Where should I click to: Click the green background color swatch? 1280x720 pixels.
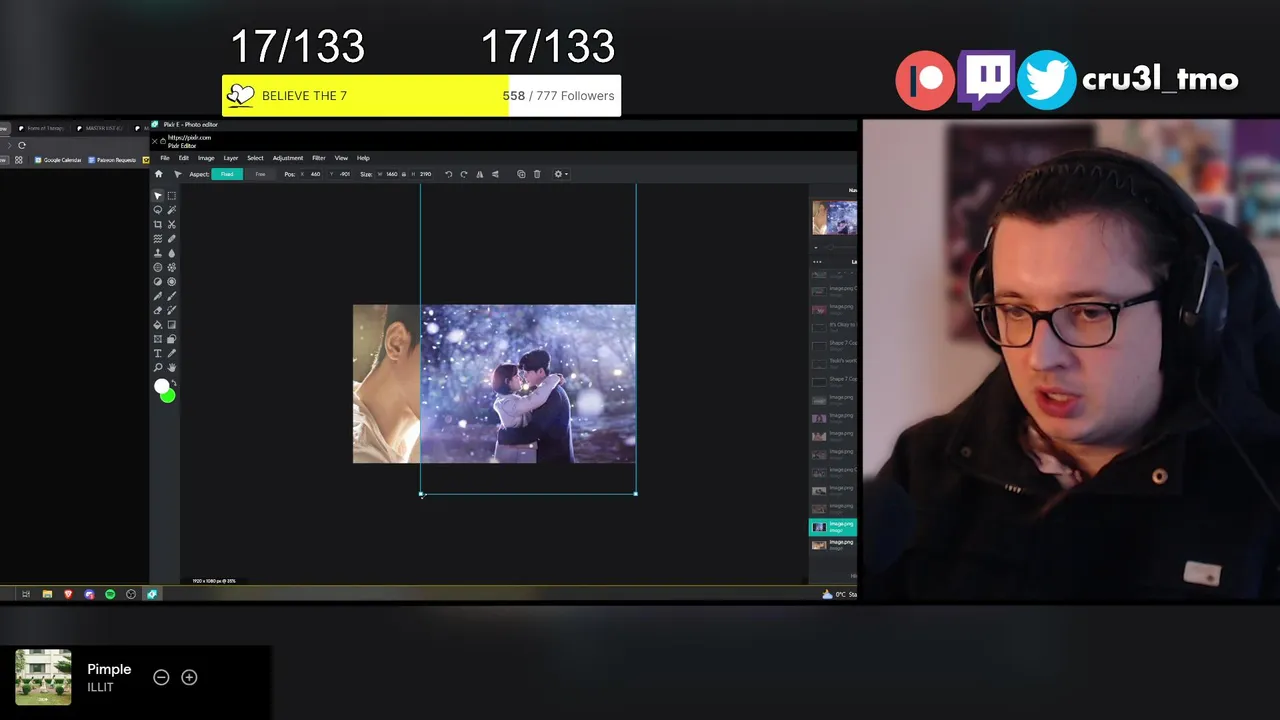pos(169,397)
